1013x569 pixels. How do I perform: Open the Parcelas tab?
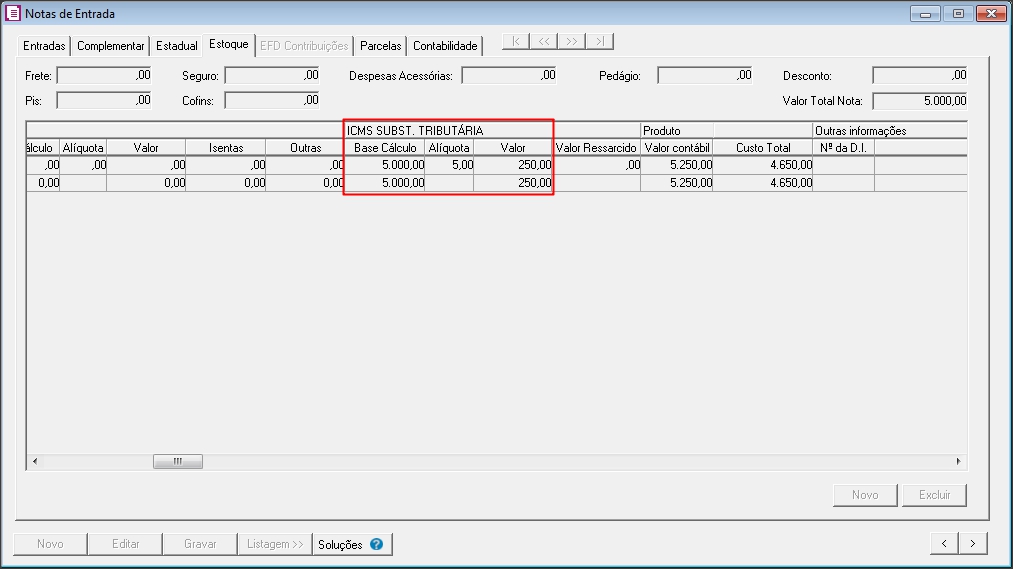380,46
